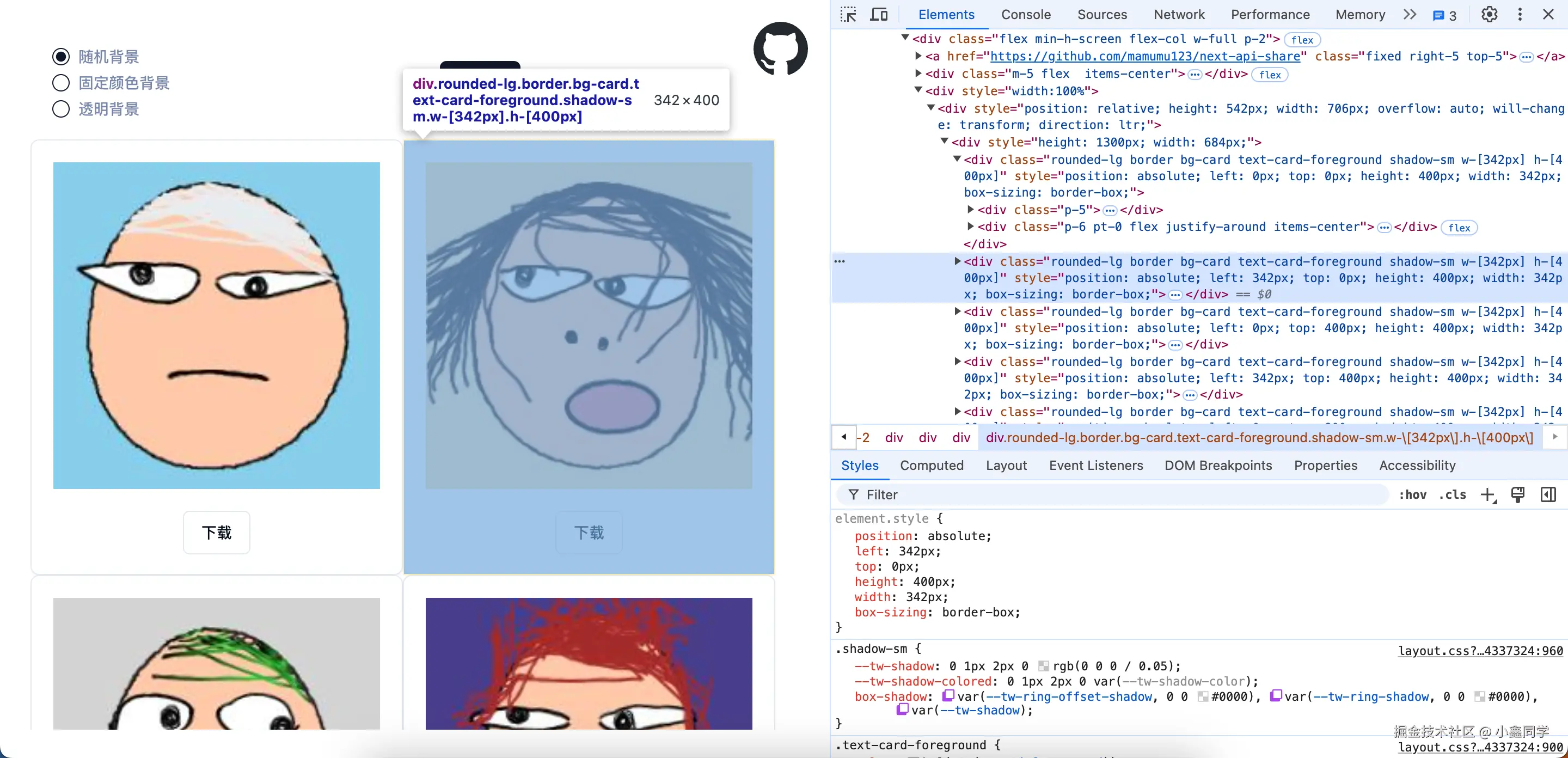This screenshot has height=758, width=1568.
Task: Click the rgb(0 0 0 / 0.05) color swatch
Action: 1043,666
